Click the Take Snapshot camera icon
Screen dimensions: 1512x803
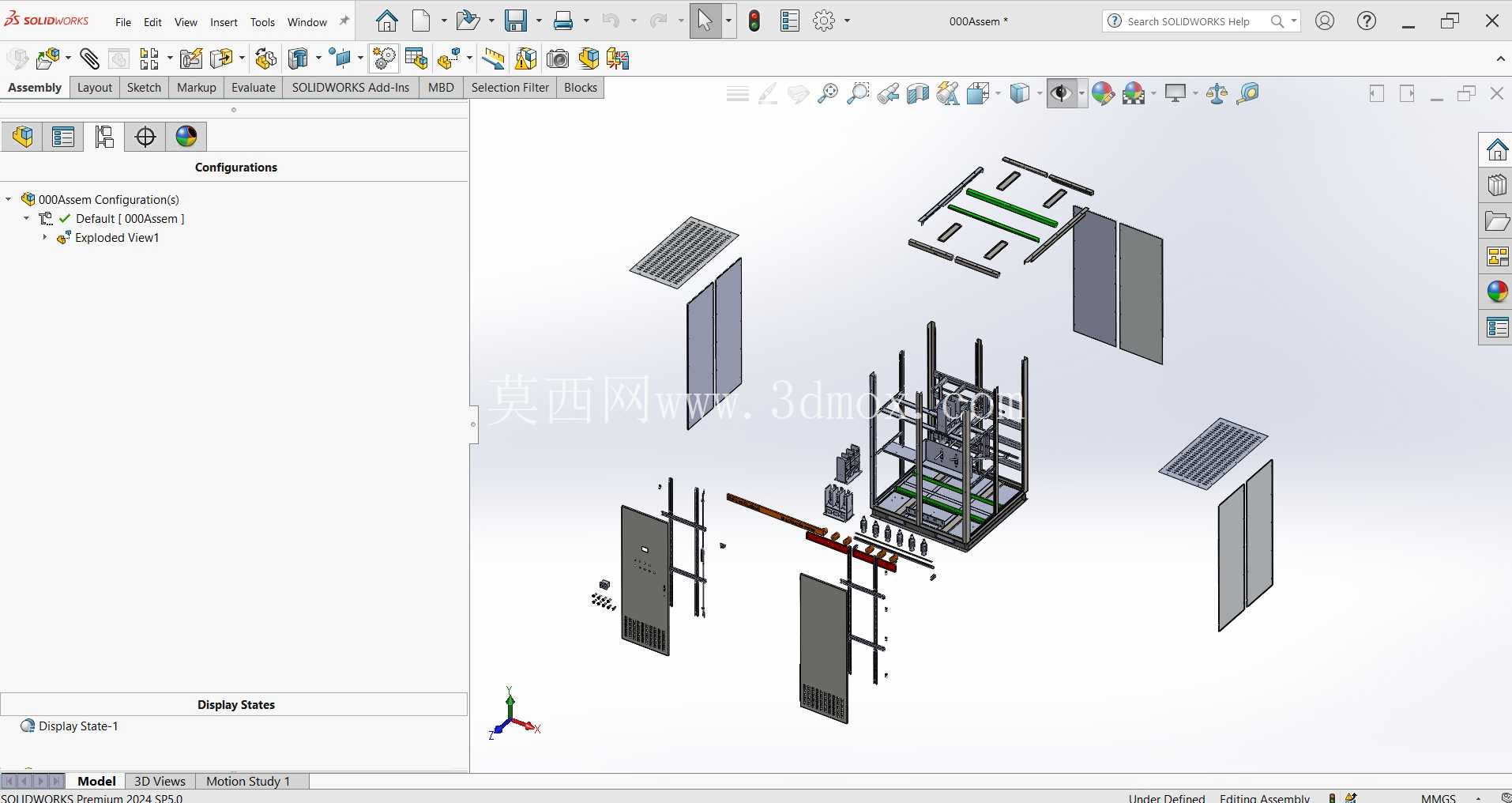click(x=558, y=58)
